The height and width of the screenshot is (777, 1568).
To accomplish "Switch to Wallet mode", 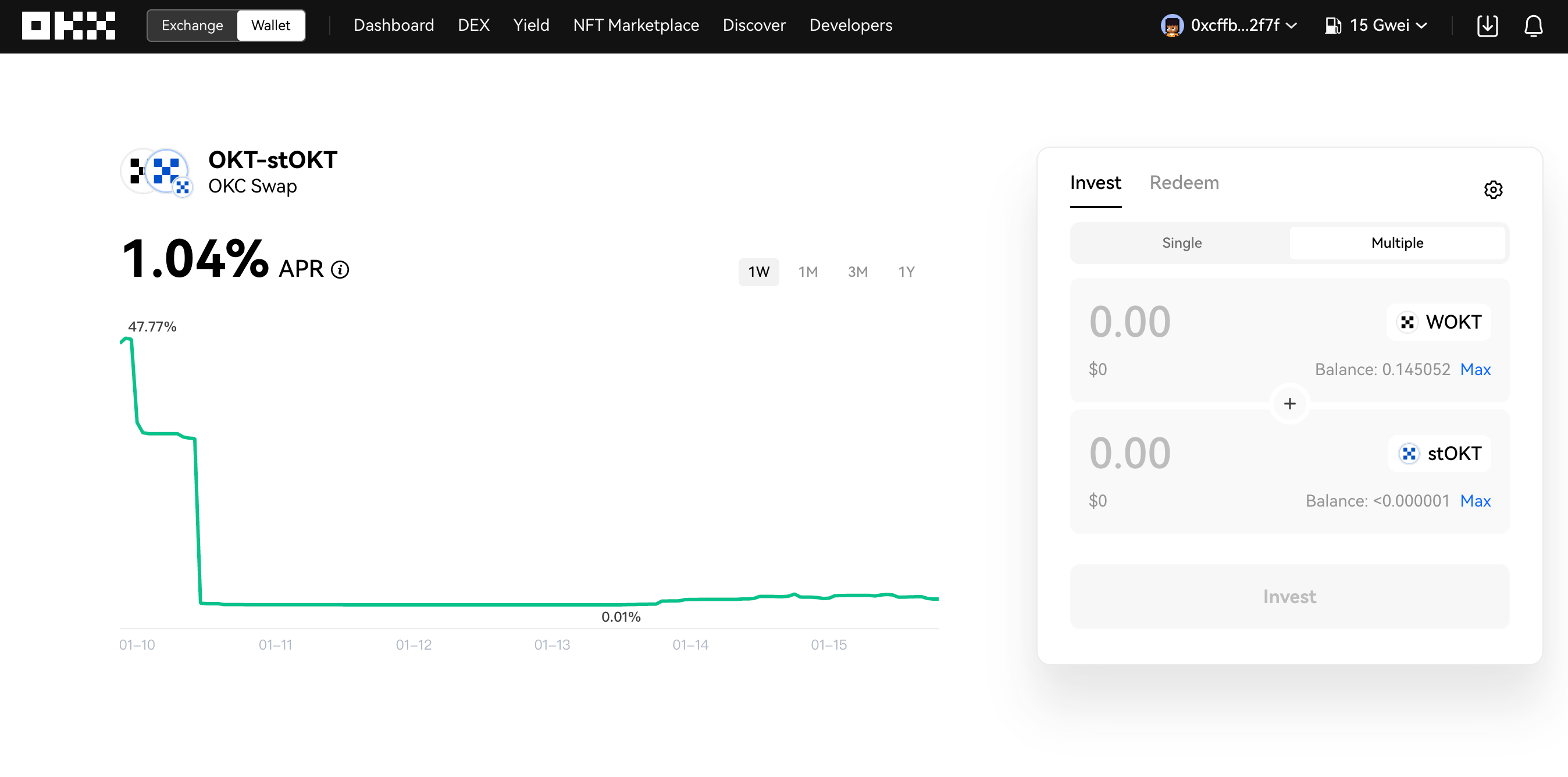I will (271, 26).
